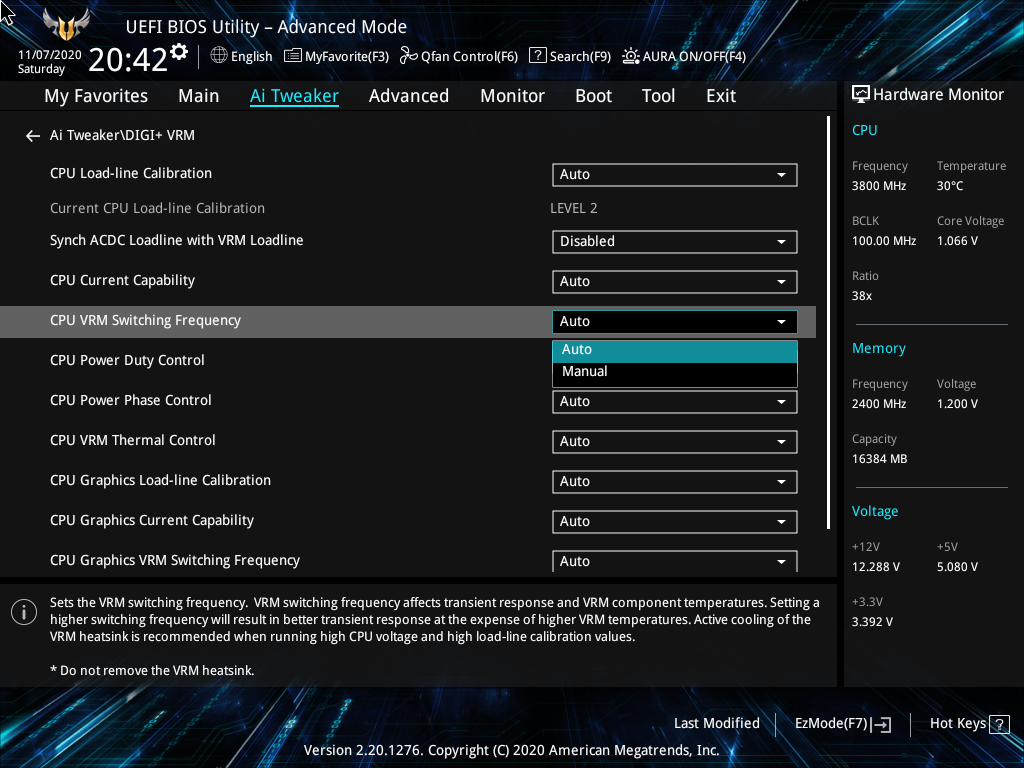1024x768 pixels.
Task: Click the Memory frequency 2400 MHz value
Action: point(878,404)
